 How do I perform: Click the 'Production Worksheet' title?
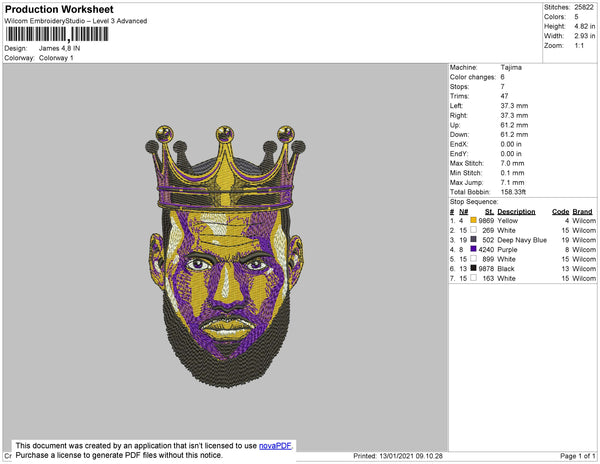coord(59,9)
